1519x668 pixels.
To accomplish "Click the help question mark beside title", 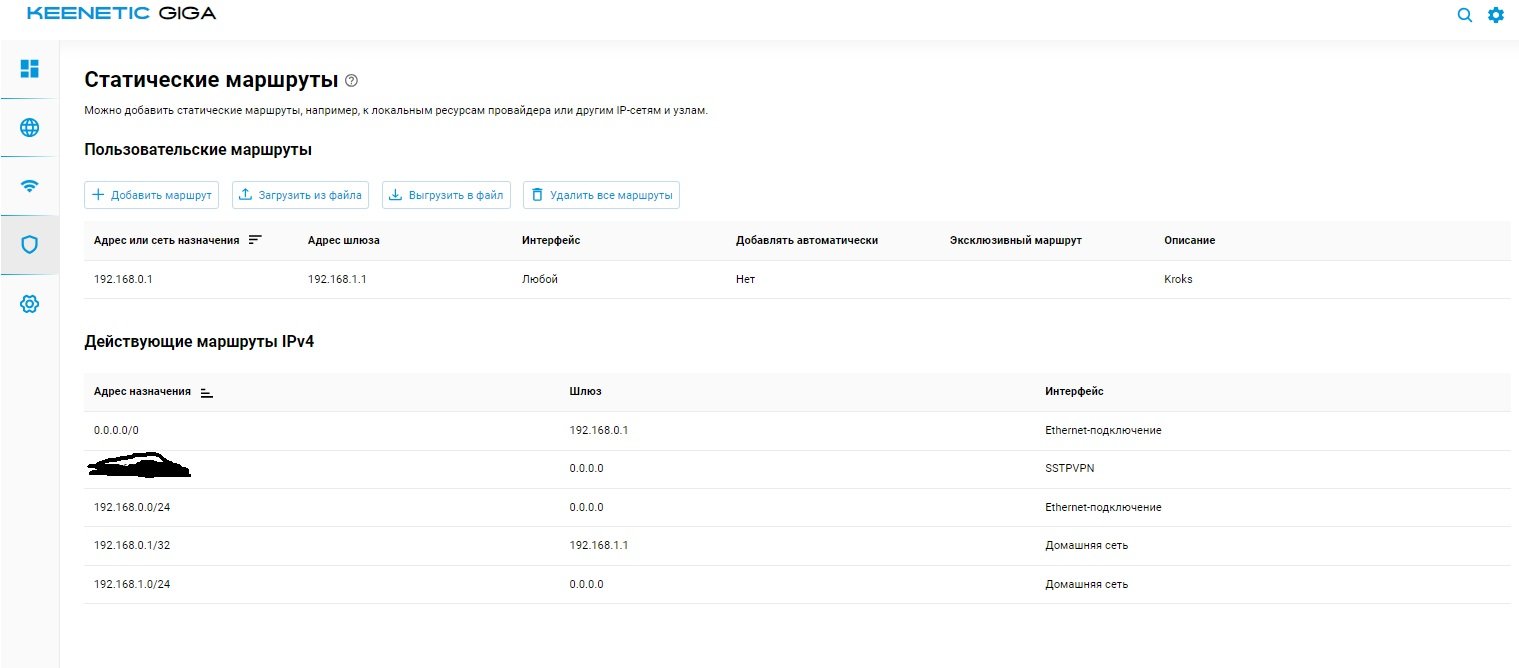I will coord(351,80).
